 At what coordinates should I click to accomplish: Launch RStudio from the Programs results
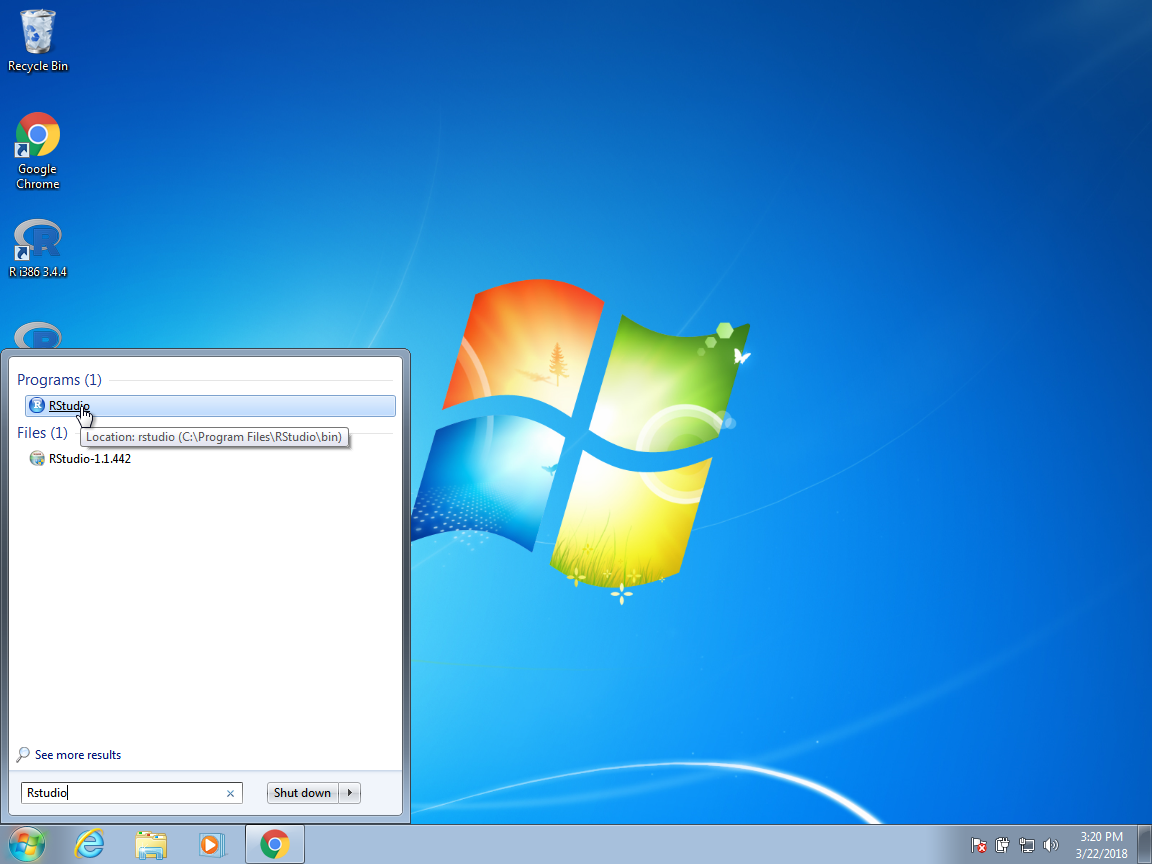pyautogui.click(x=69, y=406)
